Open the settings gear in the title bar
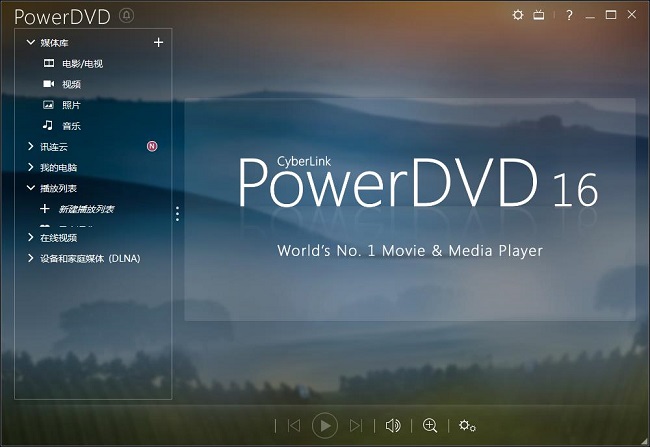Screen dimensions: 650x447 (518, 15)
